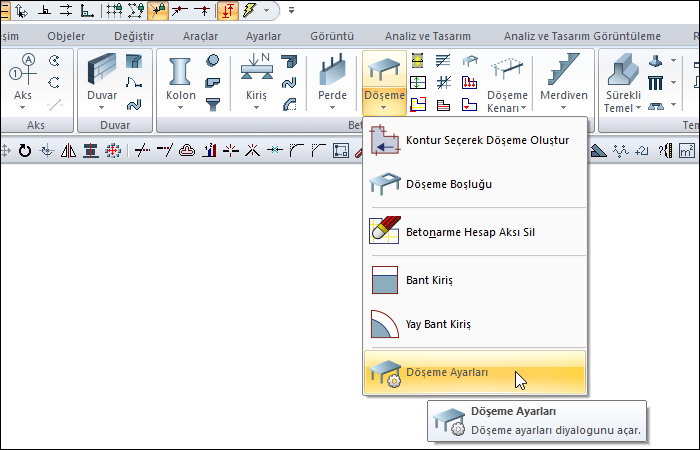Open the Görüntü ribbon tab
The width and height of the screenshot is (700, 450).
tap(332, 36)
